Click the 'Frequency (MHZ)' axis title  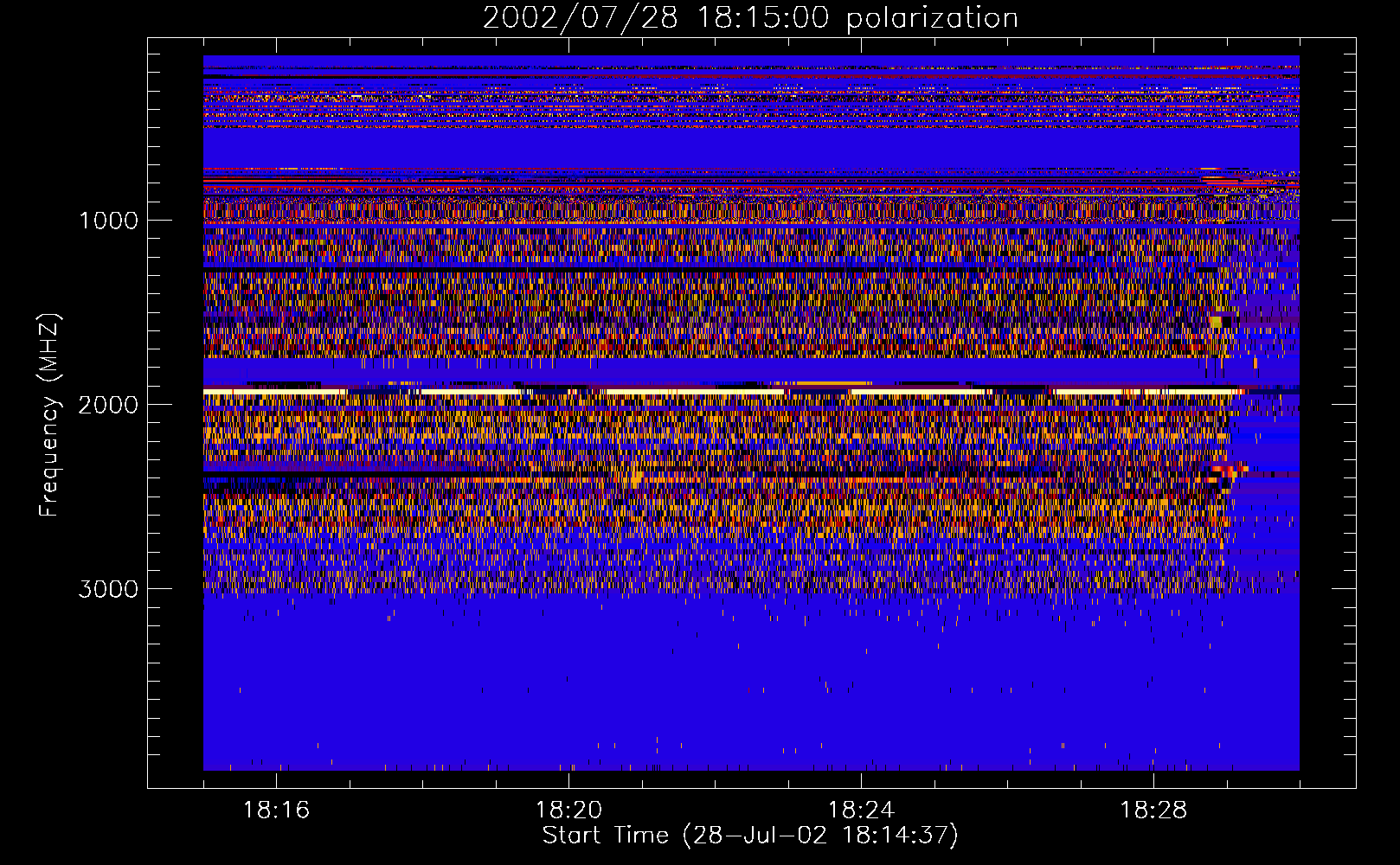[49, 415]
